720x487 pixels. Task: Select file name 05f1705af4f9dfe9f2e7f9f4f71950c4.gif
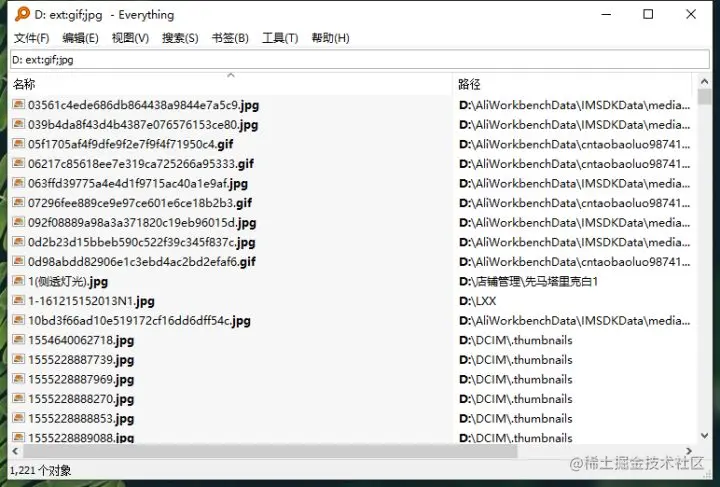130,144
